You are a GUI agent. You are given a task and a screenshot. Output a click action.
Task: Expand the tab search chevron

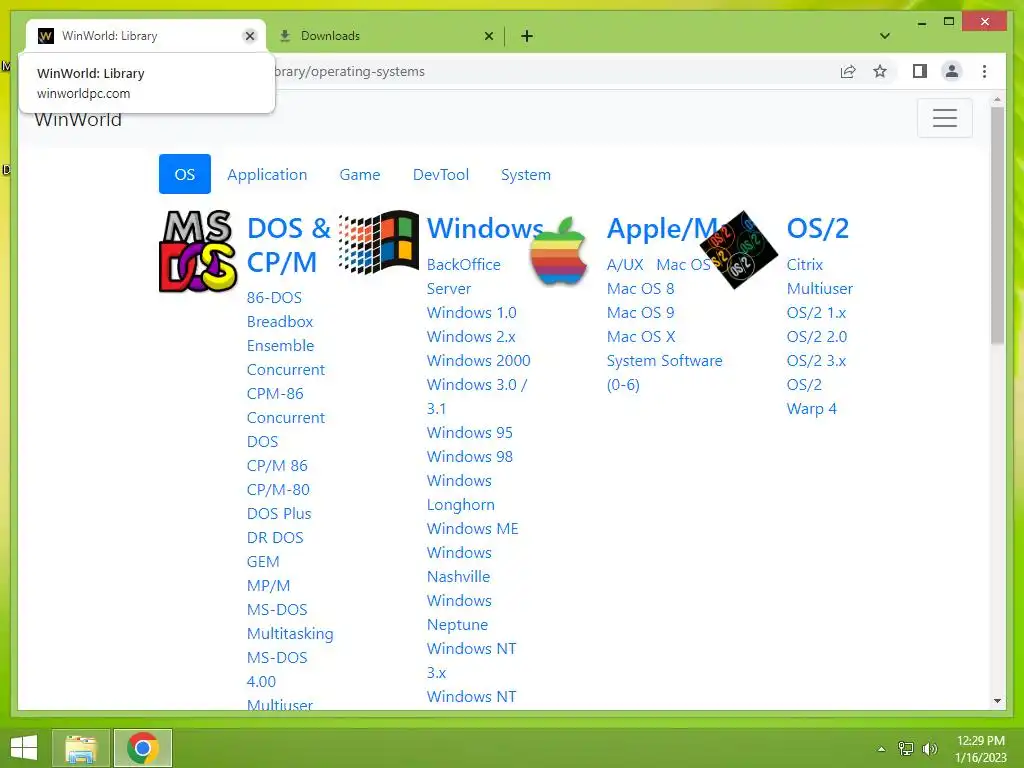(x=885, y=36)
